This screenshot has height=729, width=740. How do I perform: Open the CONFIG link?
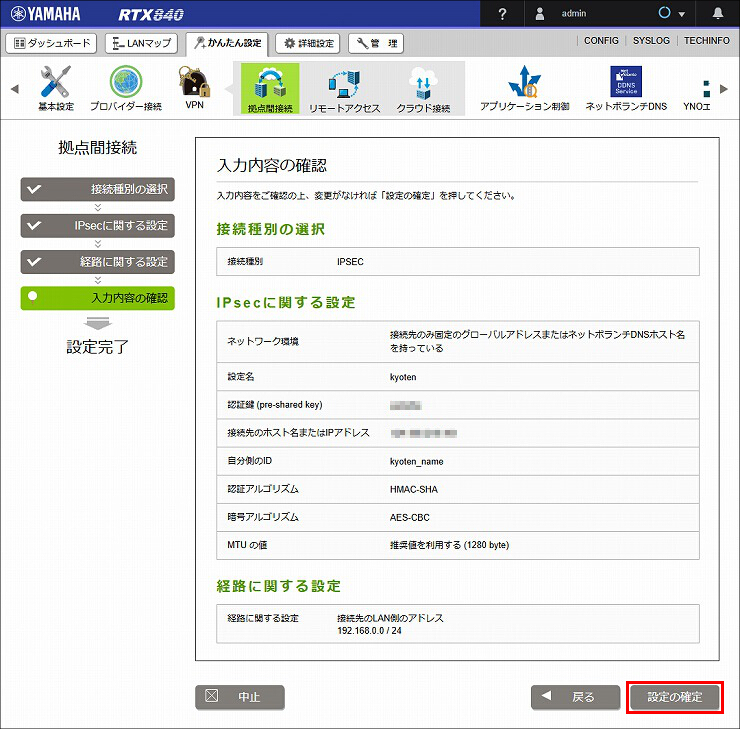click(x=601, y=41)
